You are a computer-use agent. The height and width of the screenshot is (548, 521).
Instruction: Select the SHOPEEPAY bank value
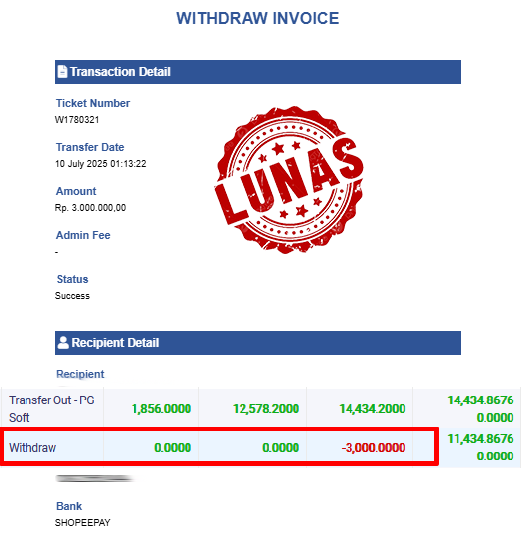pos(83,522)
